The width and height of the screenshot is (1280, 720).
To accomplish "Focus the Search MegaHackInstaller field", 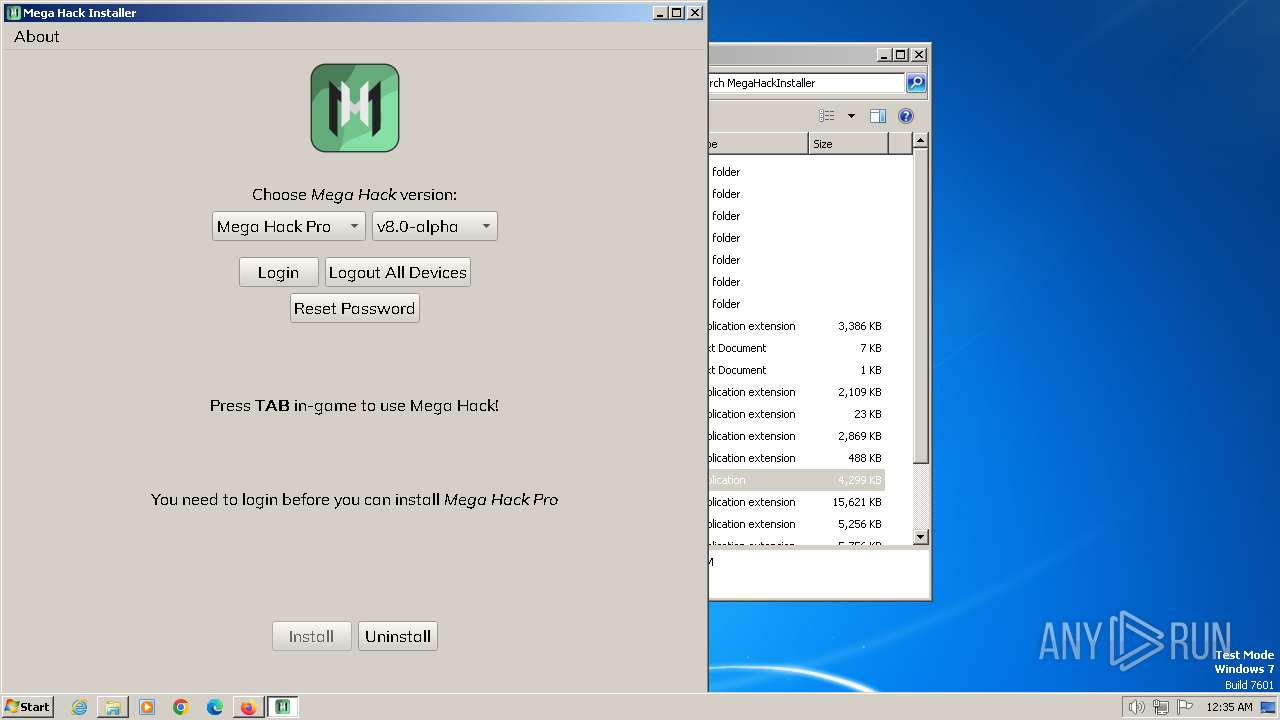I will [x=806, y=83].
